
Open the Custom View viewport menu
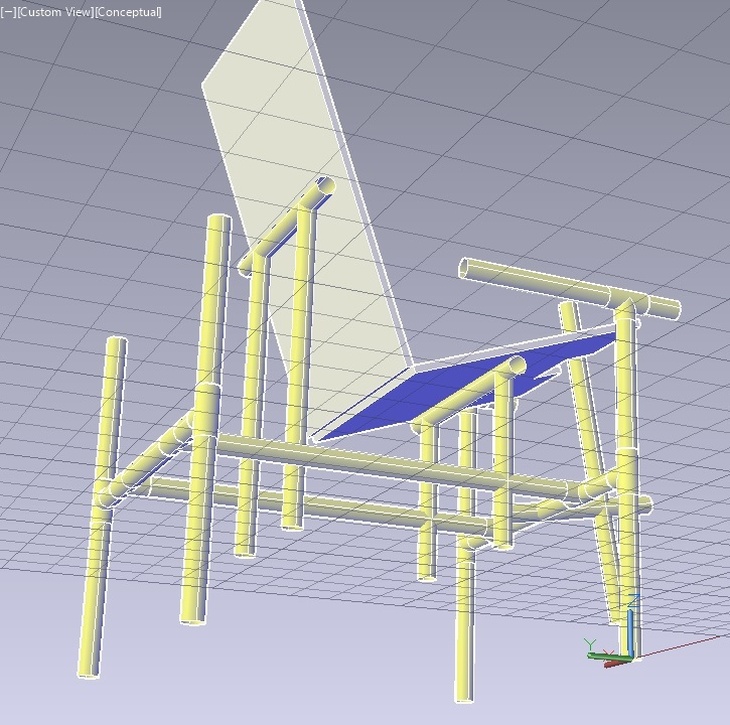pyautogui.click(x=55, y=12)
